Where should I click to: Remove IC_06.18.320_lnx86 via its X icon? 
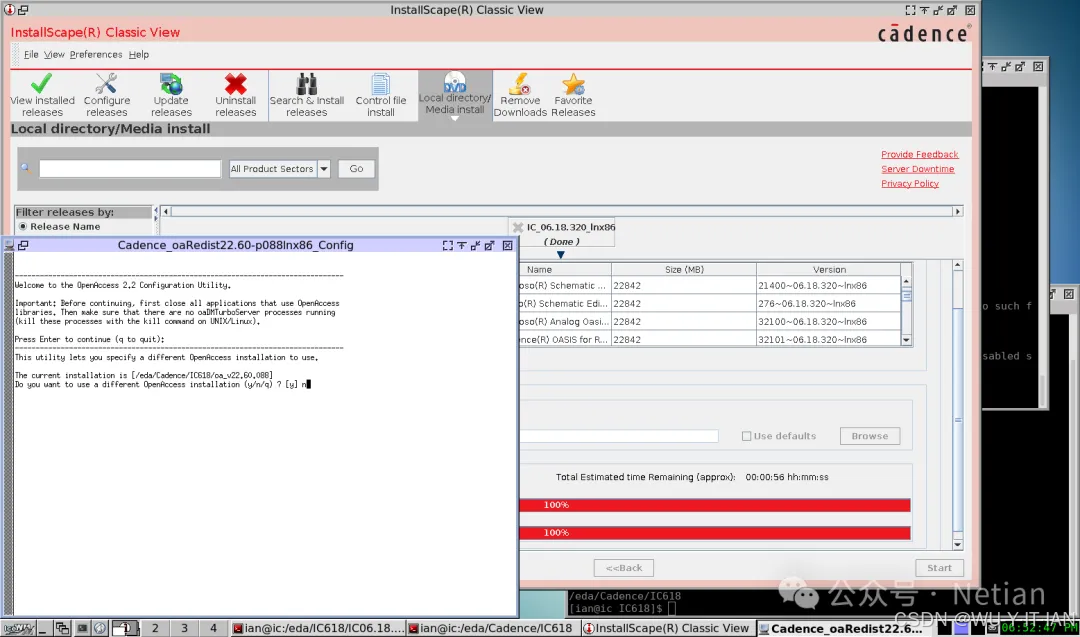518,227
